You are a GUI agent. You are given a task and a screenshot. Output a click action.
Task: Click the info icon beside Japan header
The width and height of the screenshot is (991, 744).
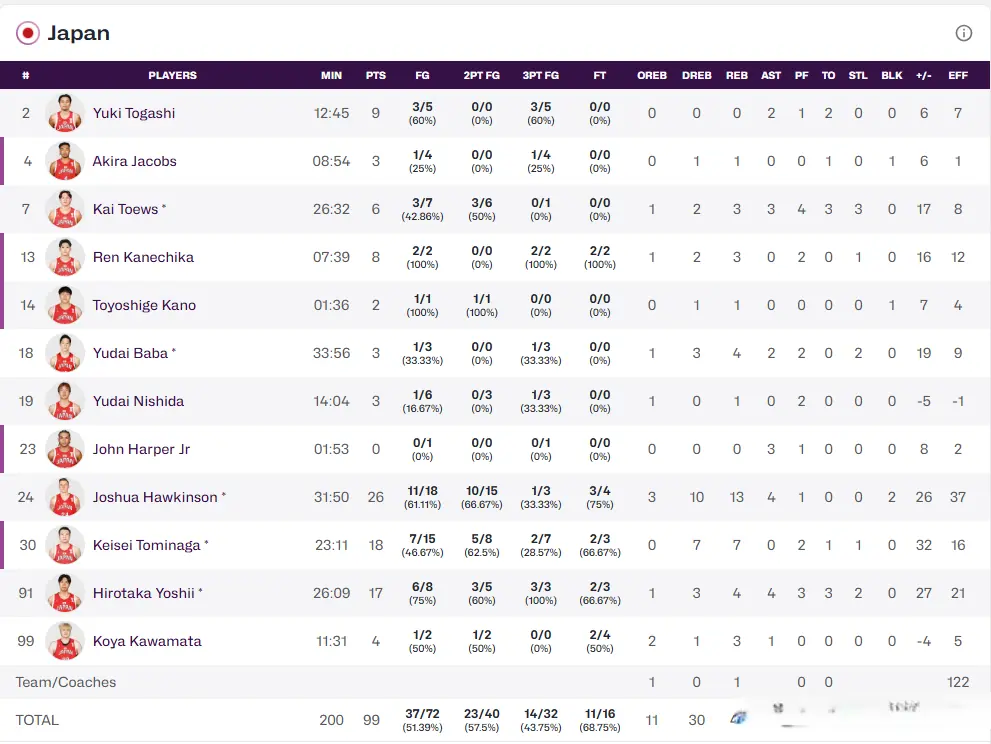pos(963,33)
